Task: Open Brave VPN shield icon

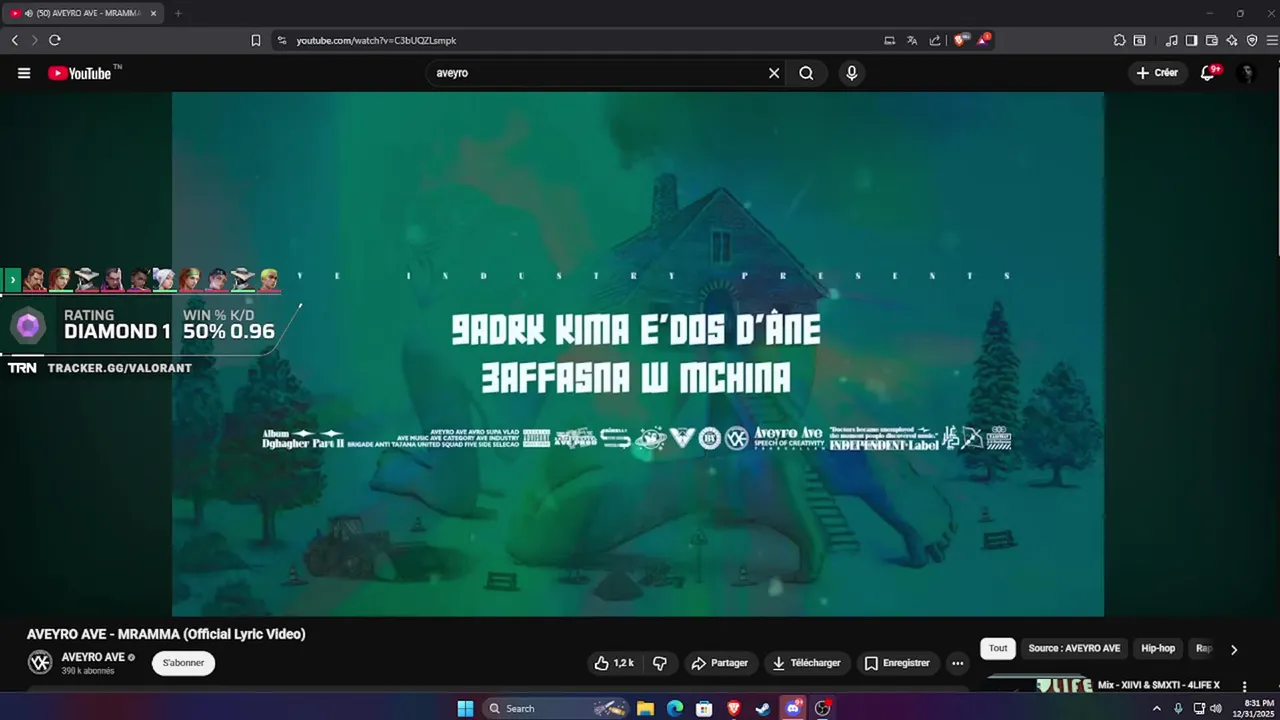Action: (1252, 40)
